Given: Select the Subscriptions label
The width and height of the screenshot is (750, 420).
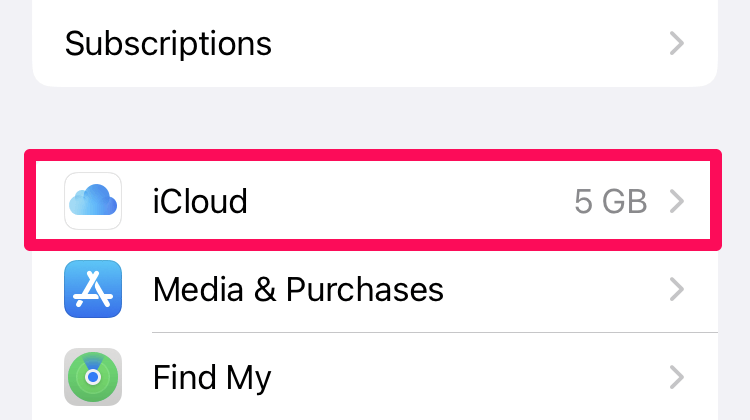Looking at the screenshot, I should 168,44.
